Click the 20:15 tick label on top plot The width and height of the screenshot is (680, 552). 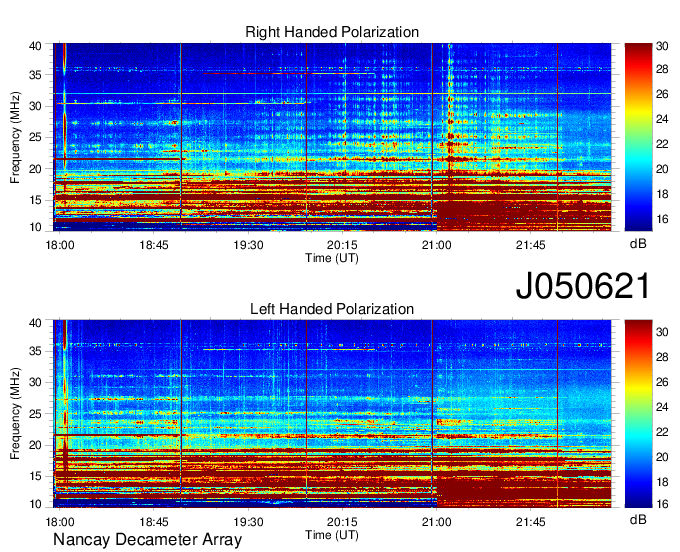pos(342,245)
